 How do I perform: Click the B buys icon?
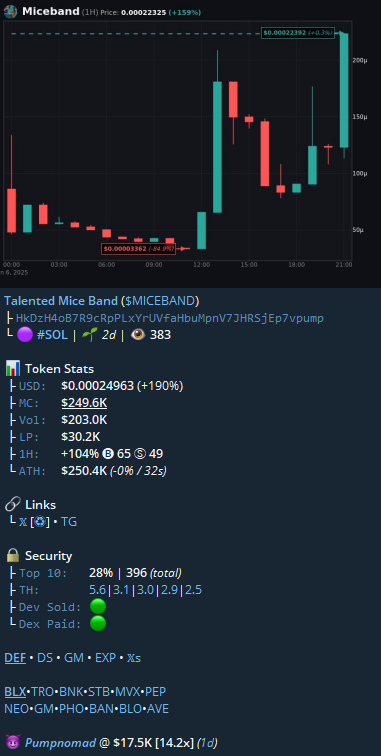[x=107, y=454]
